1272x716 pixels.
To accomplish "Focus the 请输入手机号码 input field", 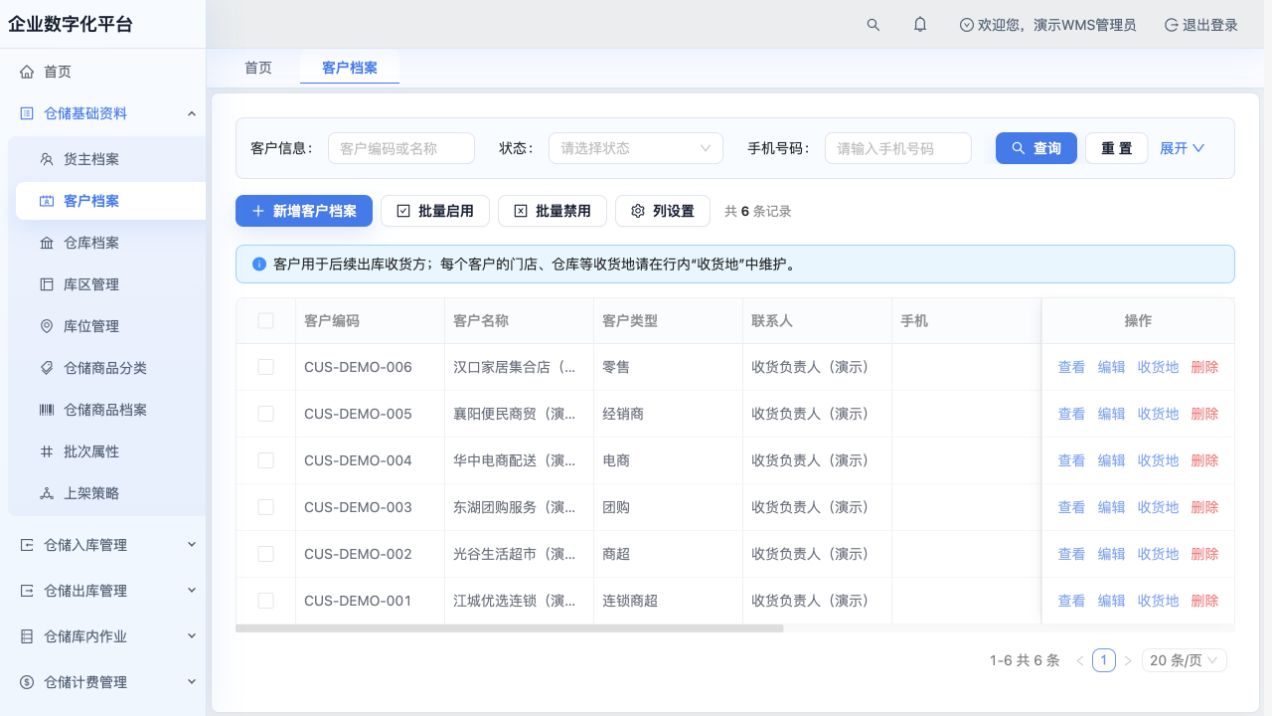I will click(898, 148).
